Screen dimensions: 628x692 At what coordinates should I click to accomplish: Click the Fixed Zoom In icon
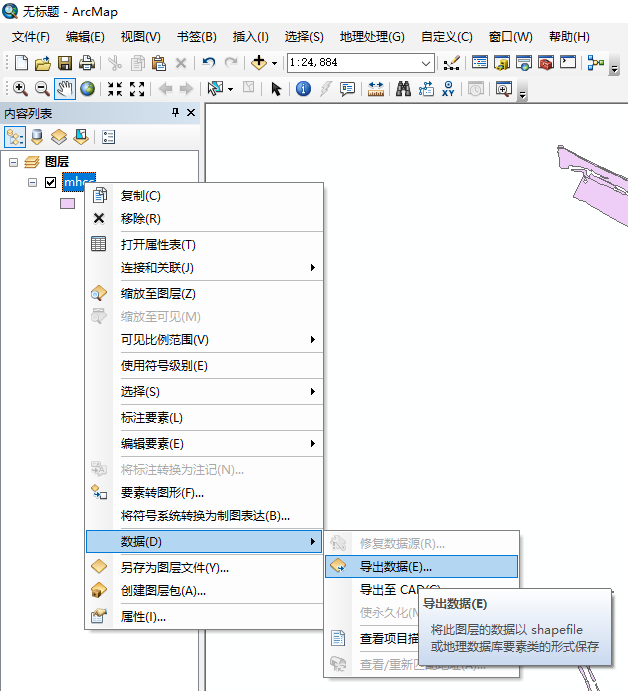115,89
